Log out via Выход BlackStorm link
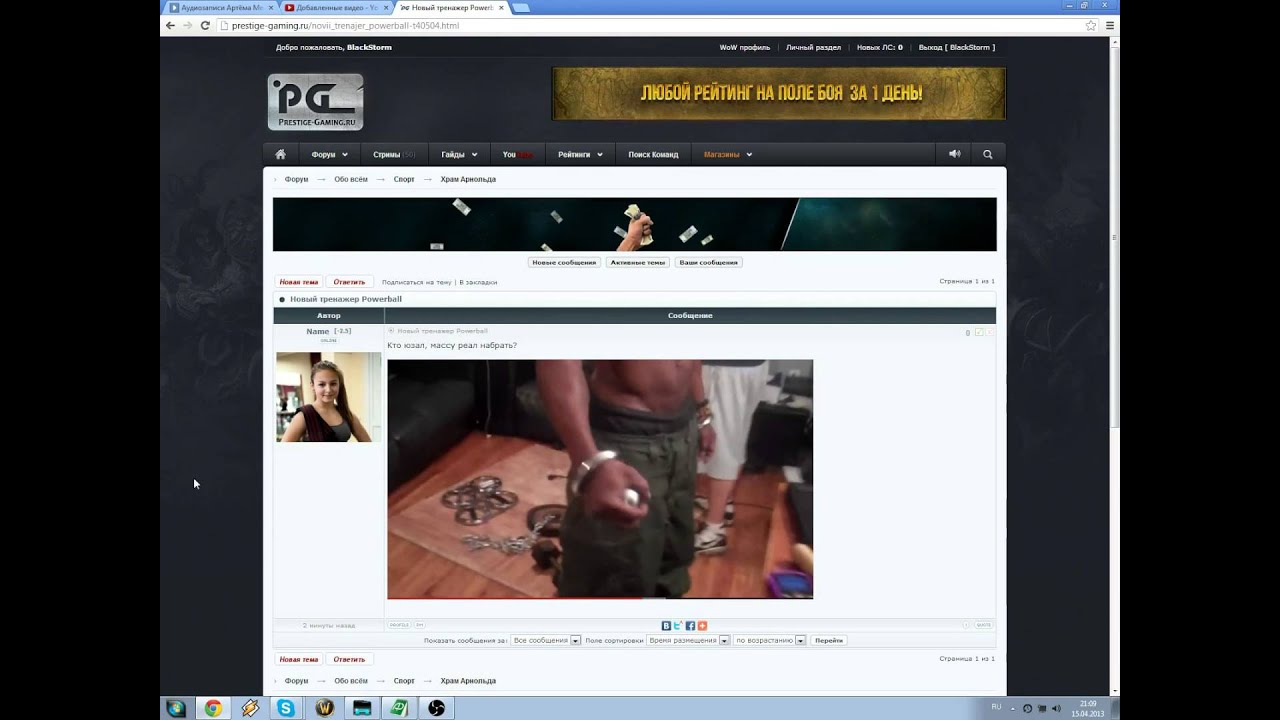1280x720 pixels. point(957,47)
